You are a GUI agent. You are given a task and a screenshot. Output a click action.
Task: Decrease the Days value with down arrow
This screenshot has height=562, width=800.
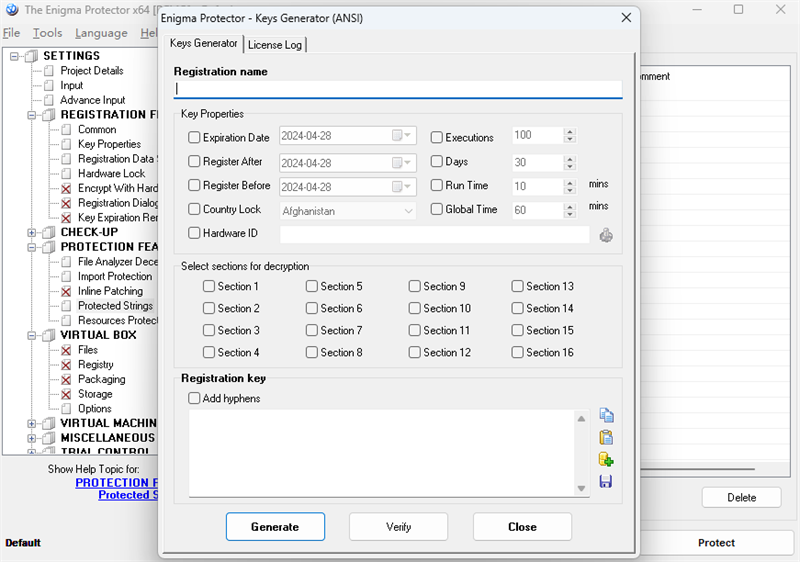coord(570,166)
